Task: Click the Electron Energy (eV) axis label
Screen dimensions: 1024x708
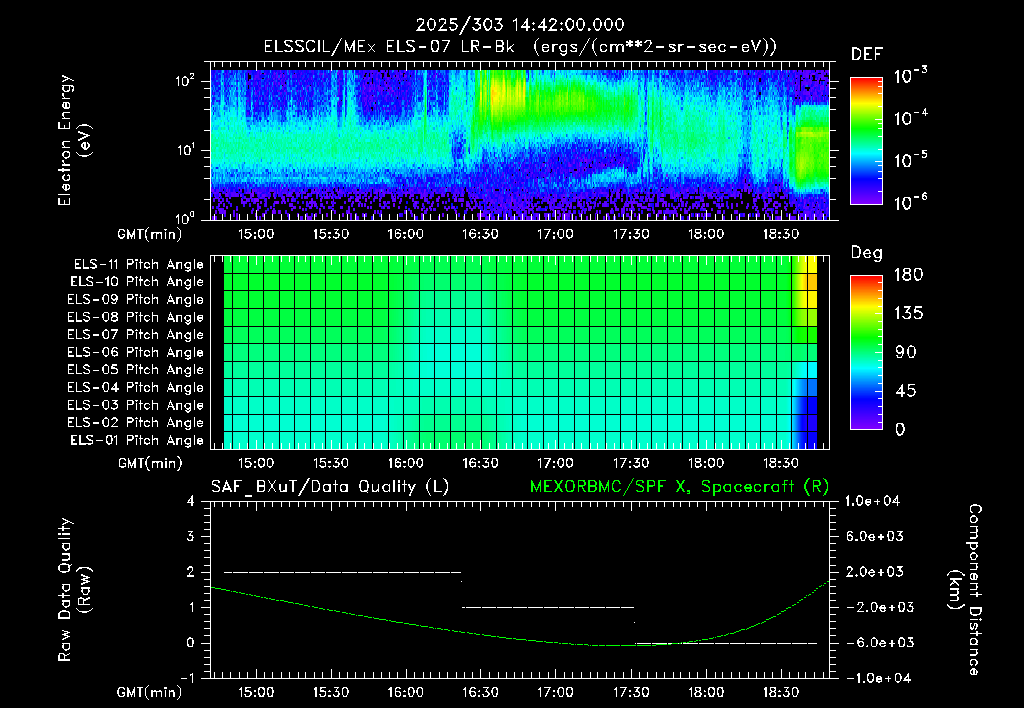Action: pyautogui.click(x=74, y=140)
